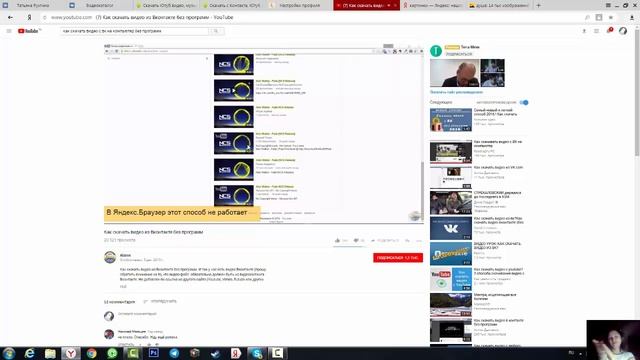Go to the YouTube home logo

[x=29, y=31]
